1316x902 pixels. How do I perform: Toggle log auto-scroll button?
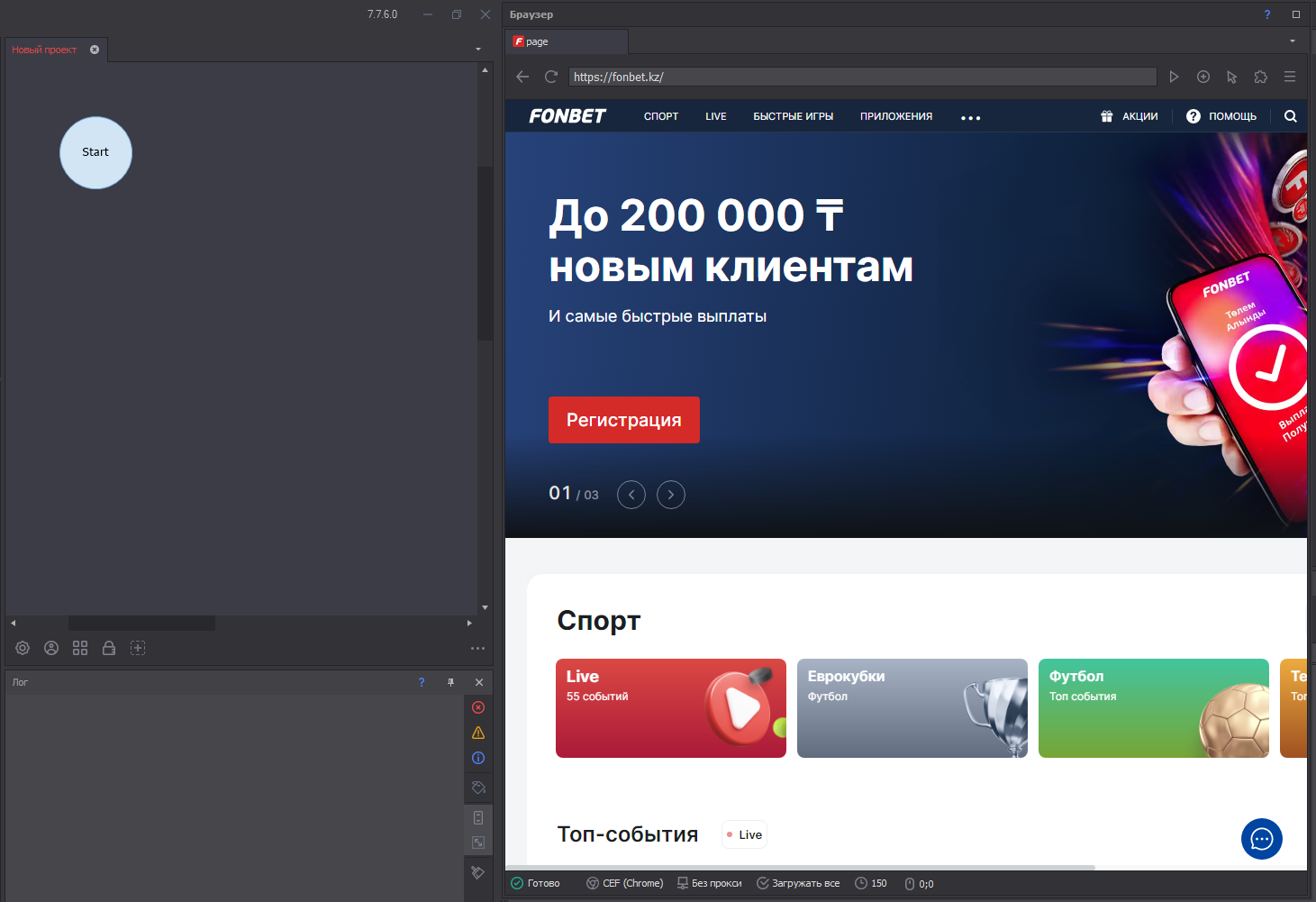pyautogui.click(x=478, y=817)
